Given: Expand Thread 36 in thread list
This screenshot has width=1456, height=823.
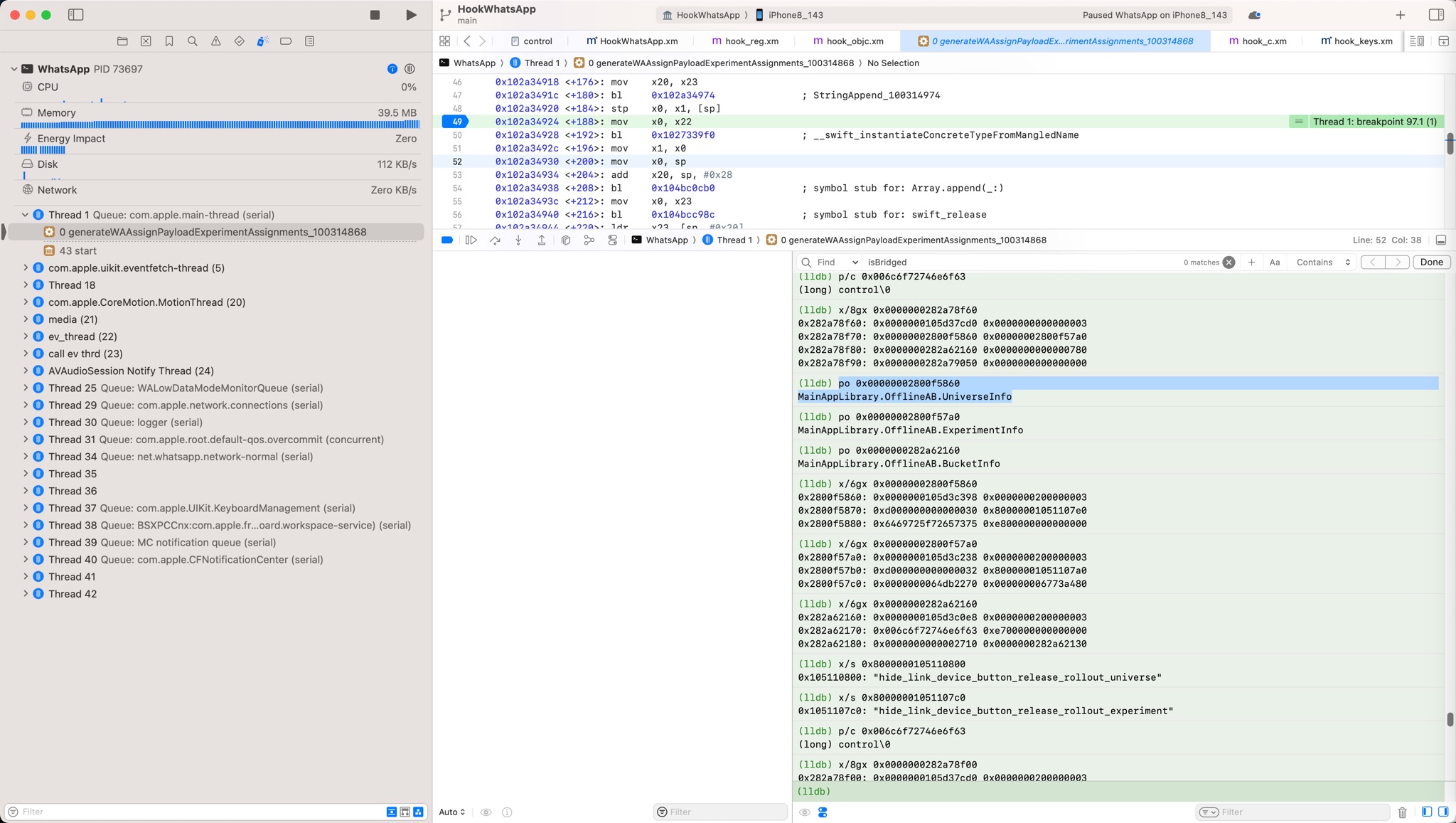Looking at the screenshot, I should coord(24,490).
